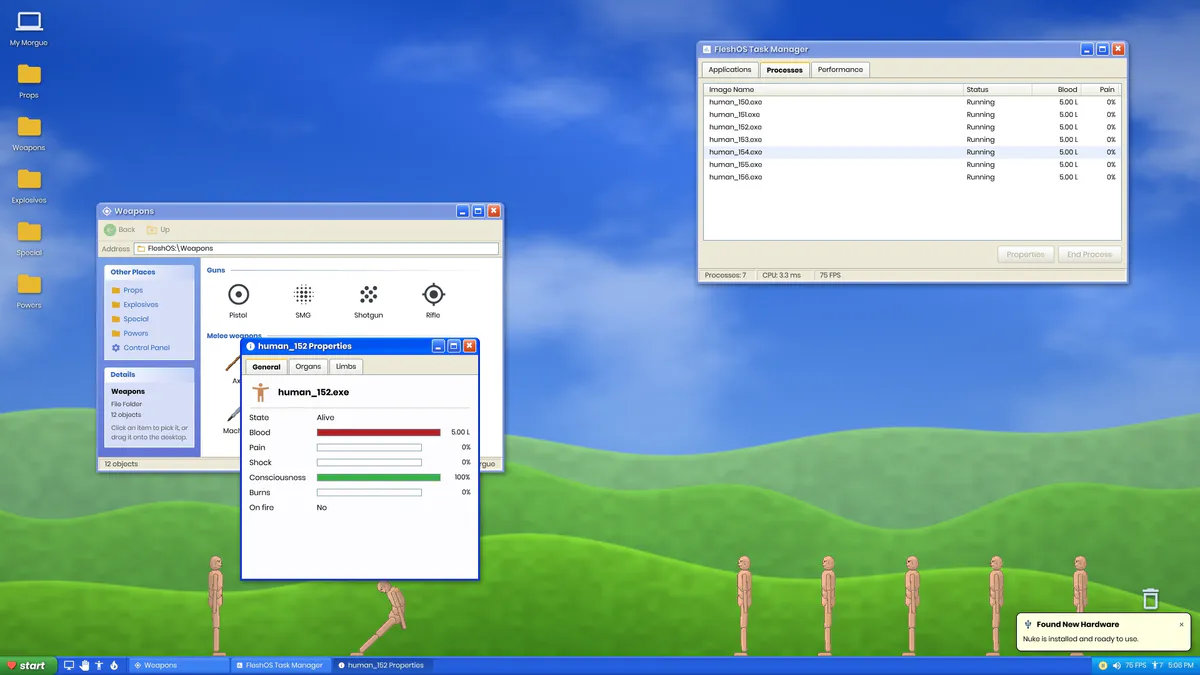Click the trash bin icon on desktop
This screenshot has width=1200, height=675.
coord(1150,599)
